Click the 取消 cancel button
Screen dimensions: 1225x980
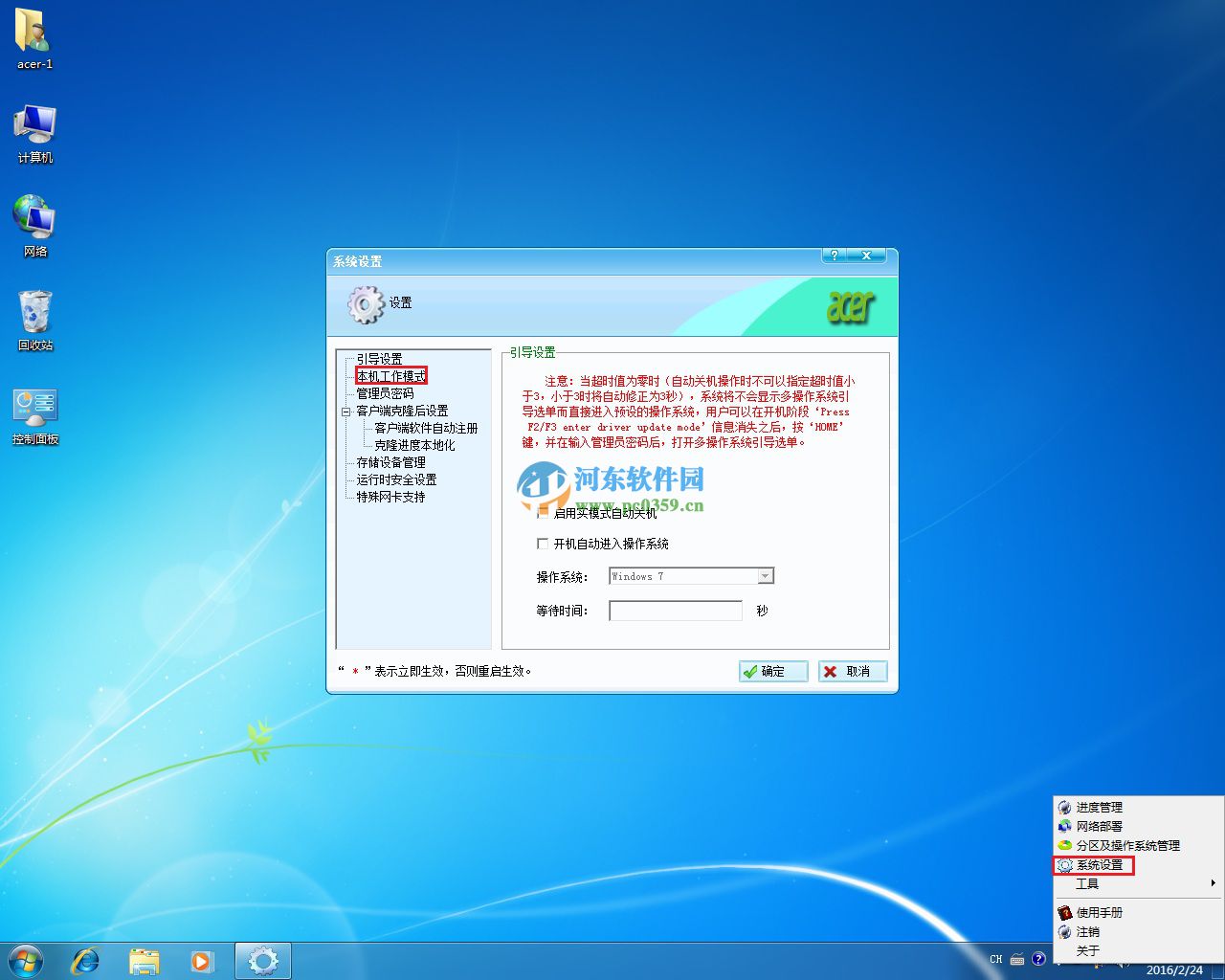[853, 672]
